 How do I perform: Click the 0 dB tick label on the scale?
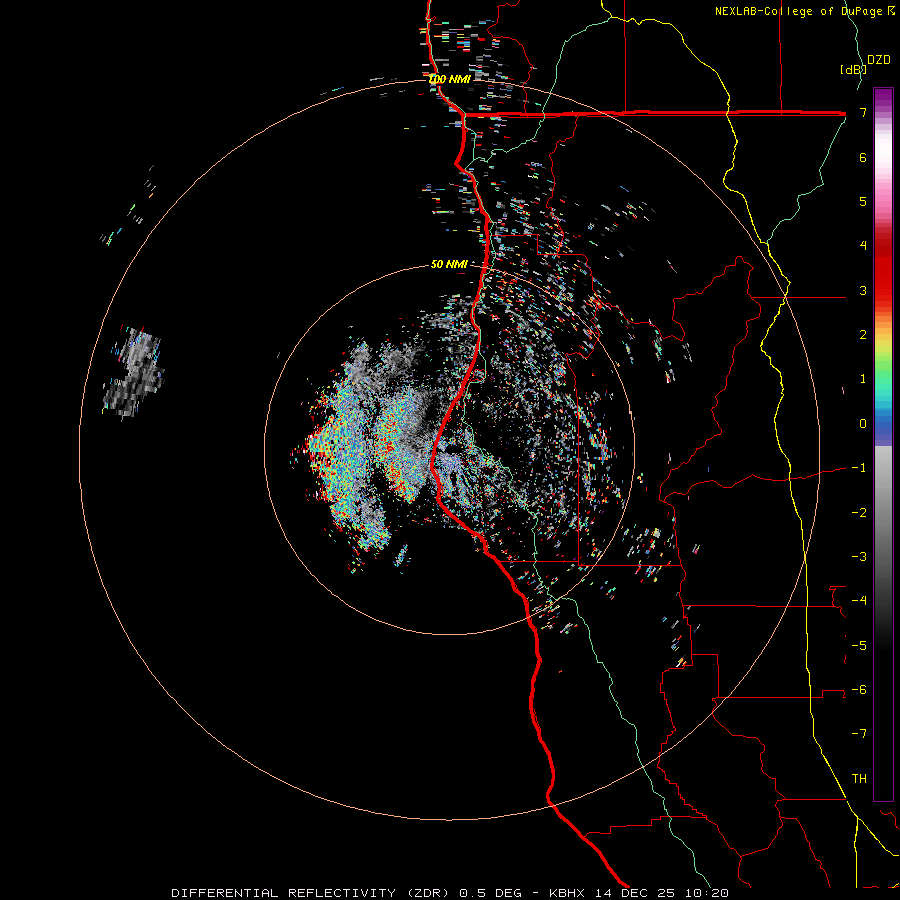point(863,424)
